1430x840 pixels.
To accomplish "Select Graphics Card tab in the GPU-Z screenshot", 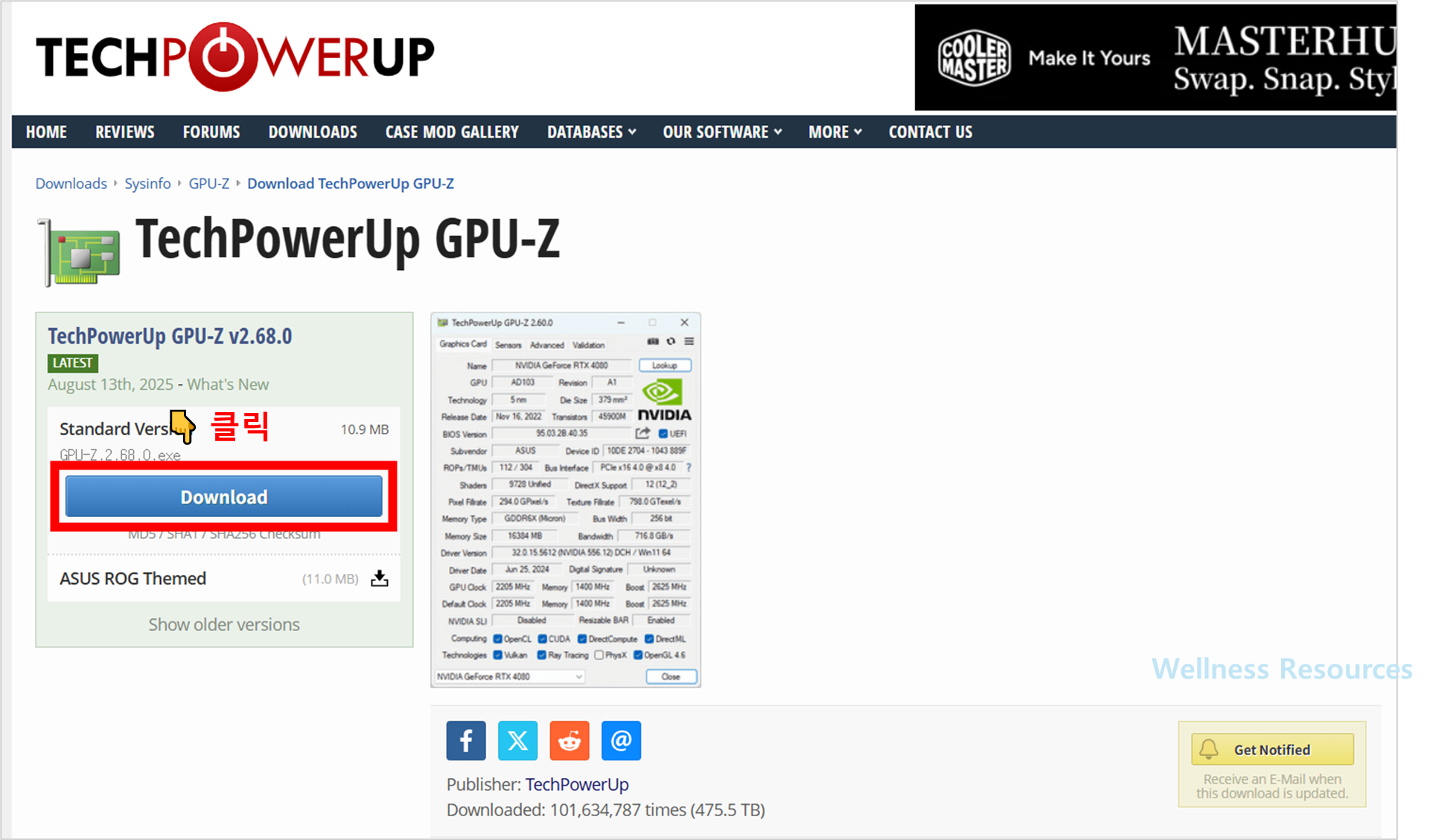I will point(462,344).
